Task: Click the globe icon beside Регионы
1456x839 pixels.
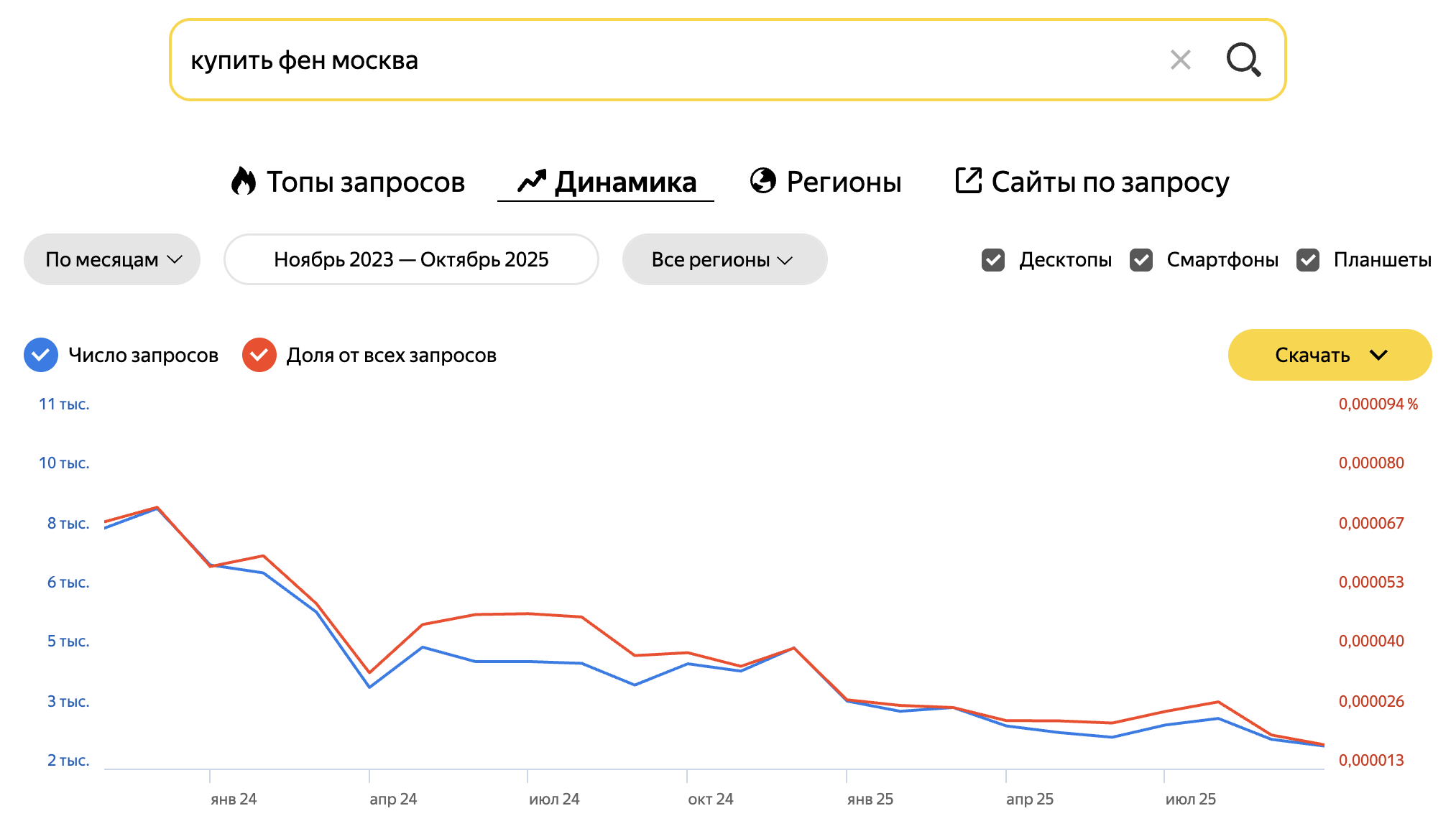Action: coord(762,181)
